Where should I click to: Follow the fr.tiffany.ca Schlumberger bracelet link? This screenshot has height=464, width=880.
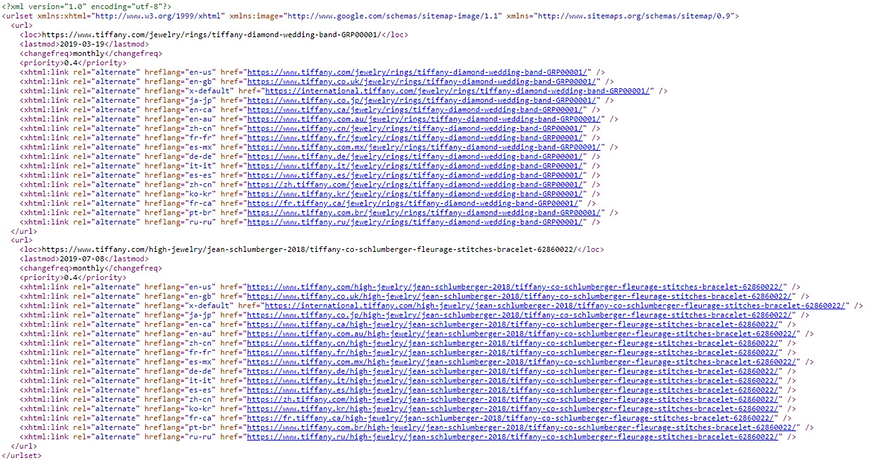(x=510, y=418)
